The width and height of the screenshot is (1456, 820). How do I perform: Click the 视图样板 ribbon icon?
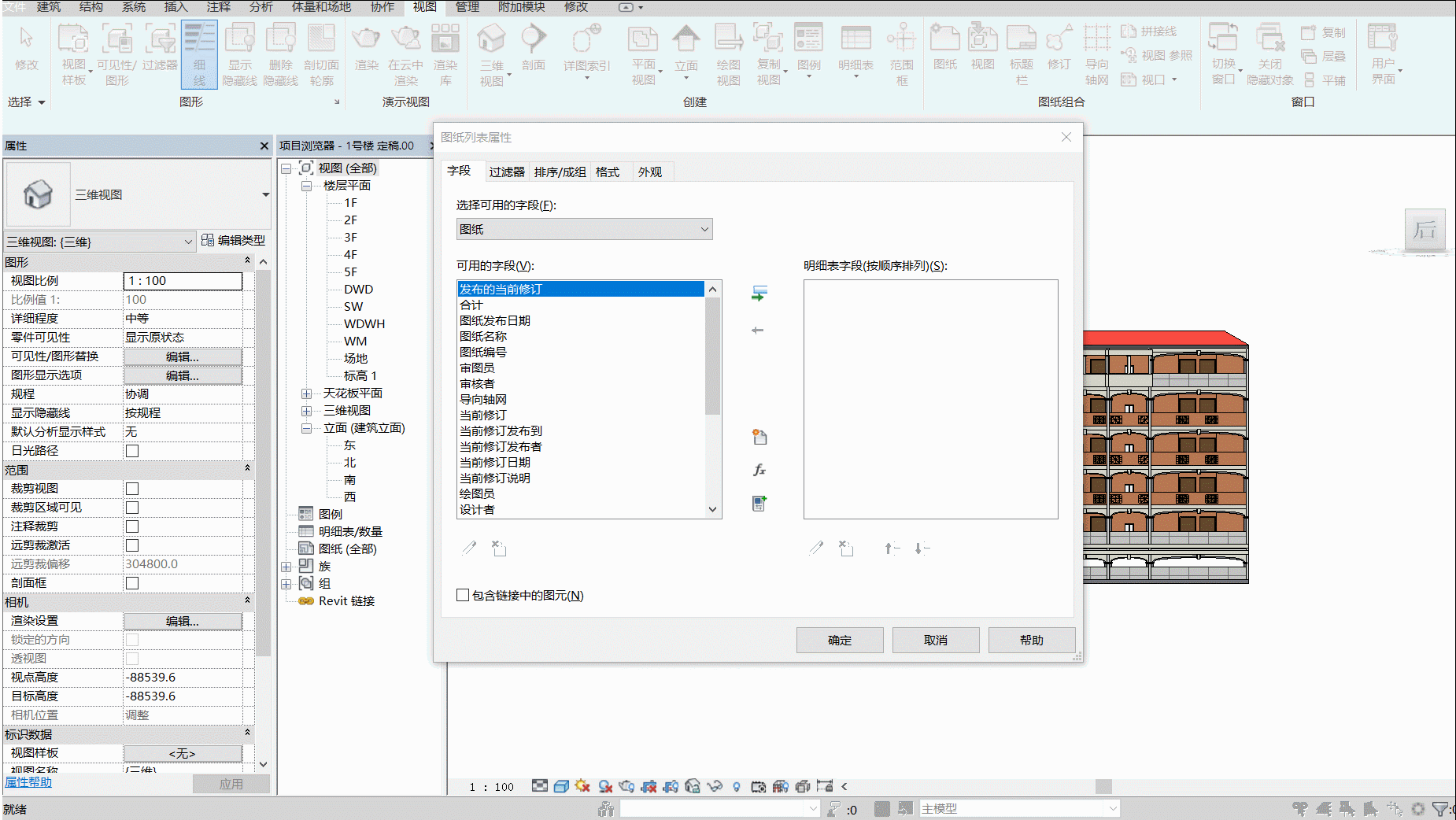74,54
